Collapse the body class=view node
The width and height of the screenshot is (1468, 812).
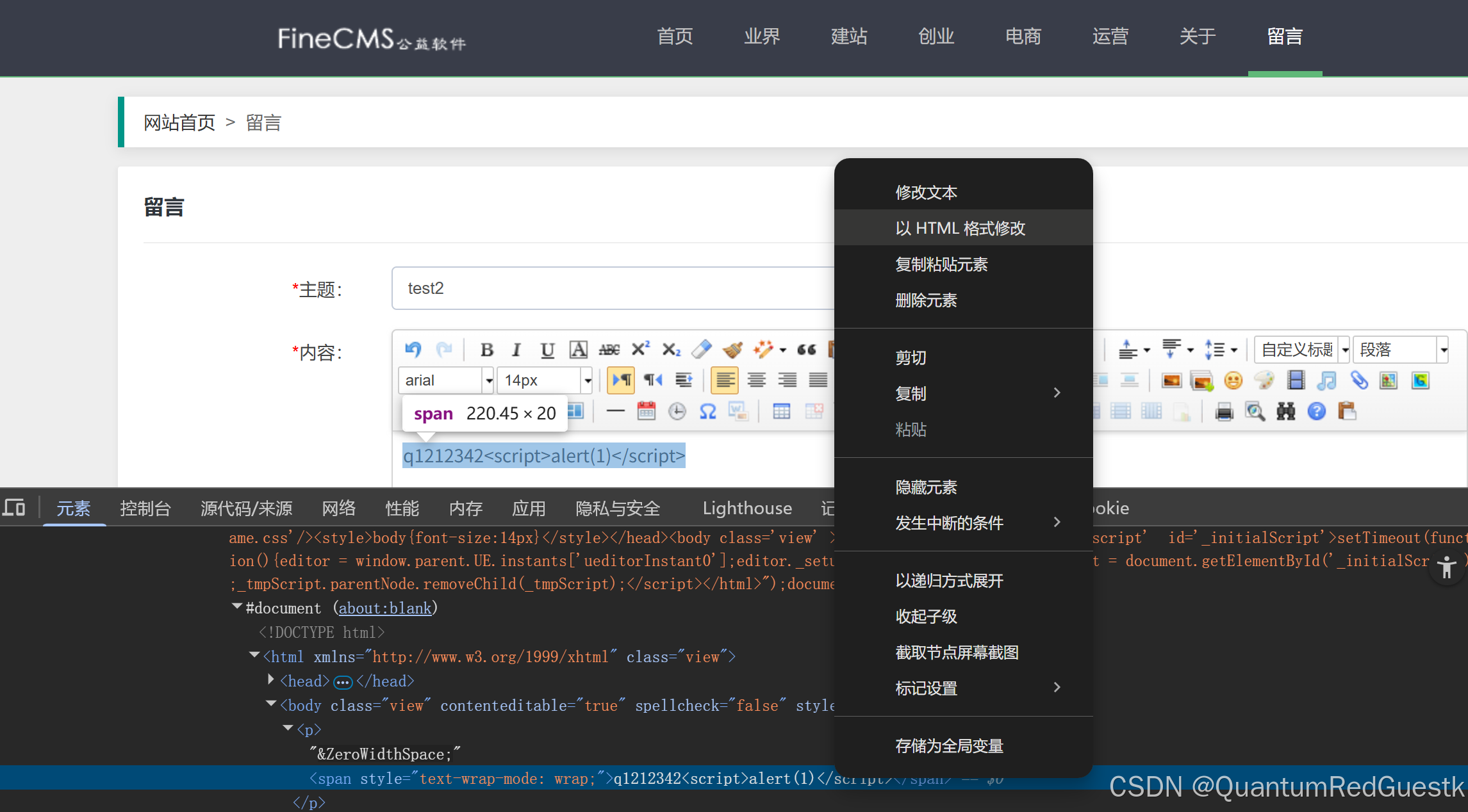[x=271, y=704]
